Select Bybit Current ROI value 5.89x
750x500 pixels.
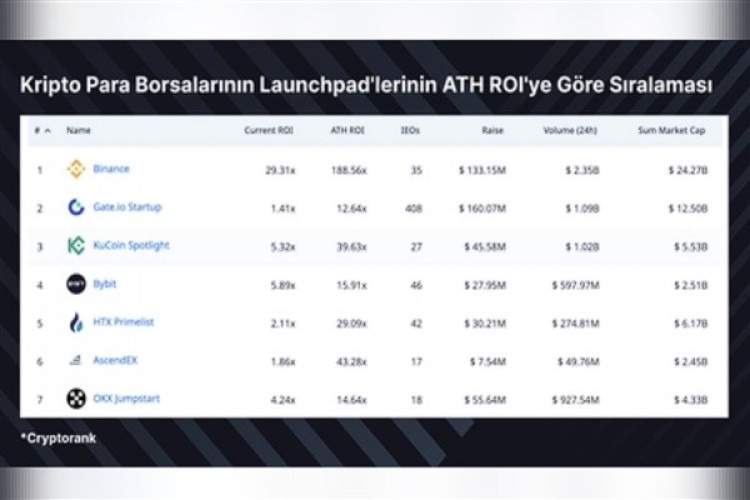click(x=283, y=286)
